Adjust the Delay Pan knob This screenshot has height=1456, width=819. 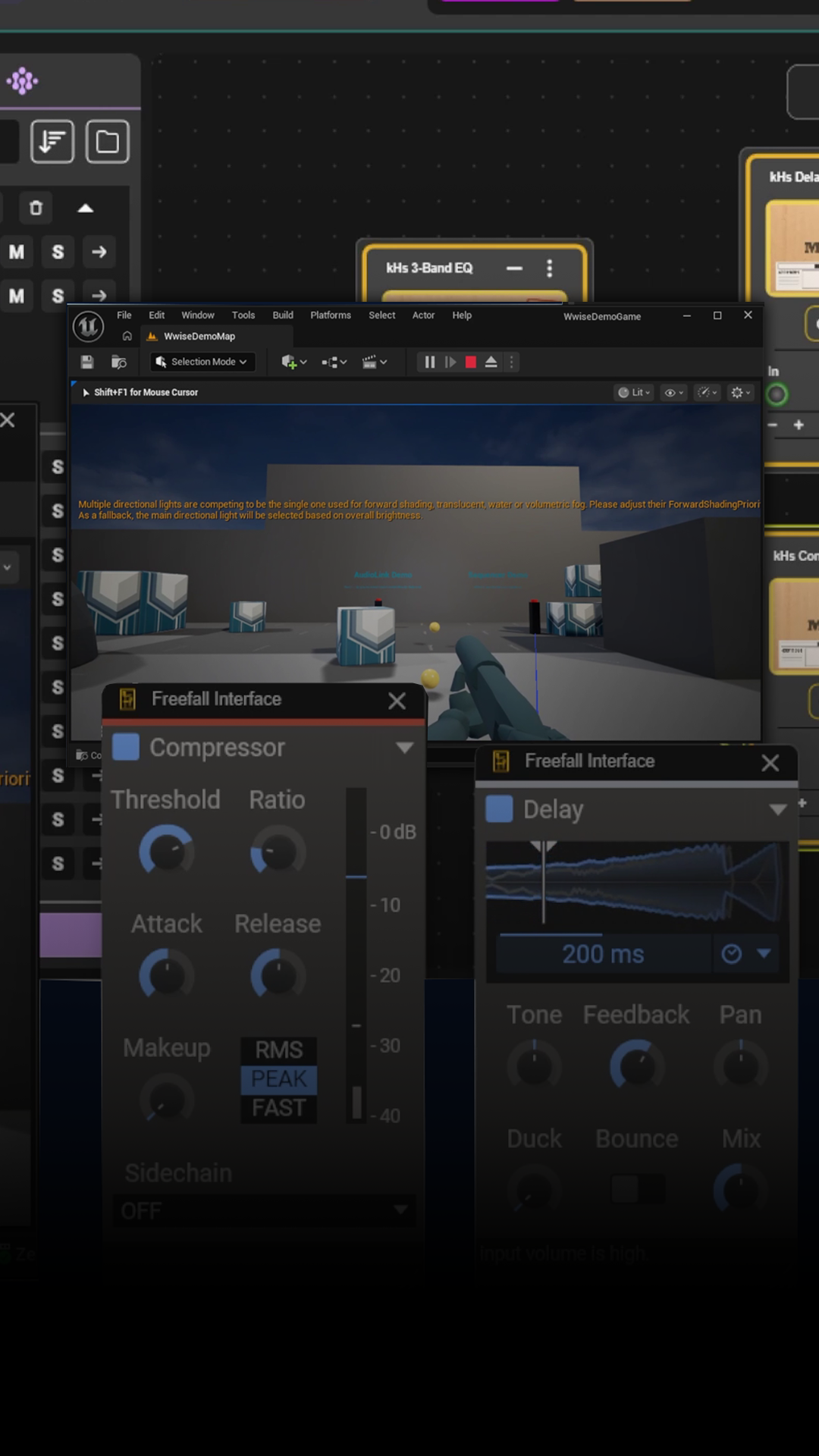point(741,1067)
